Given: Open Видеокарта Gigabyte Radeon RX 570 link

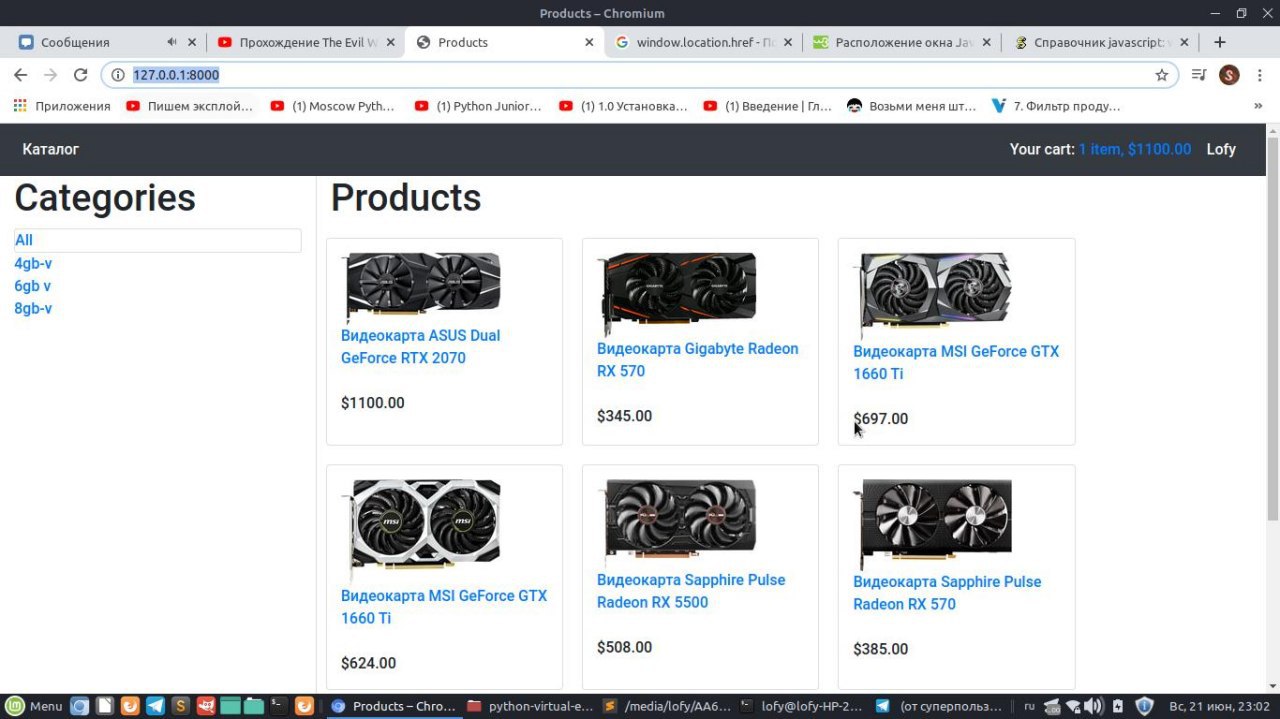Looking at the screenshot, I should [x=698, y=360].
